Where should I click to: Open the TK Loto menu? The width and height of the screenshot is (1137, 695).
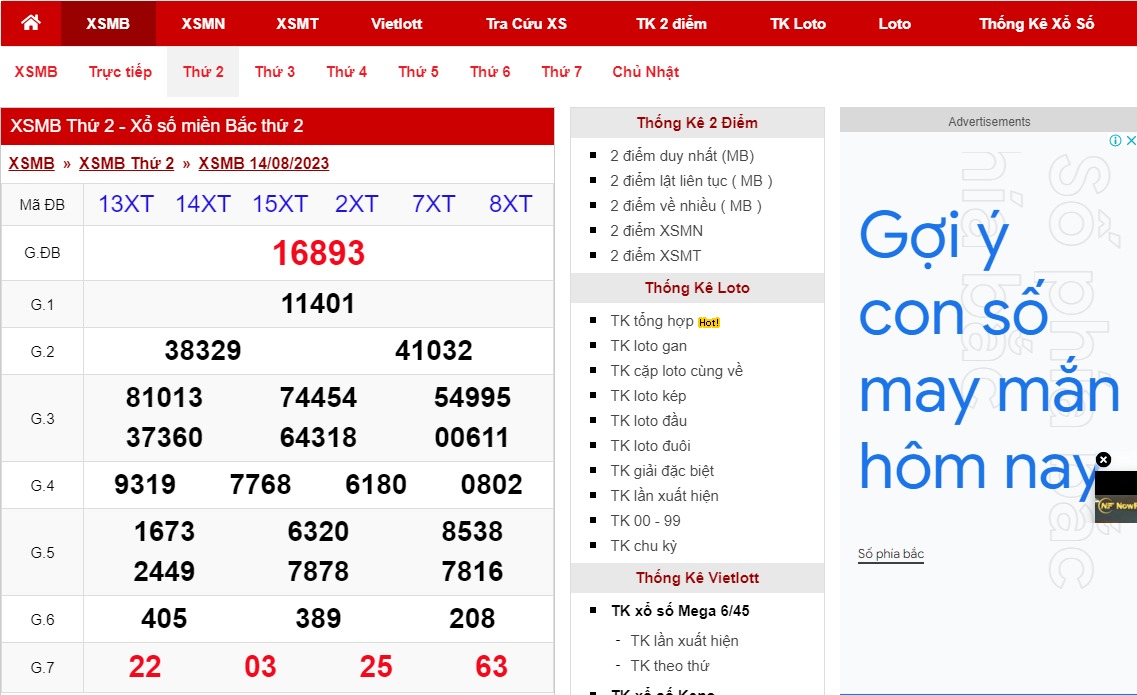798,24
